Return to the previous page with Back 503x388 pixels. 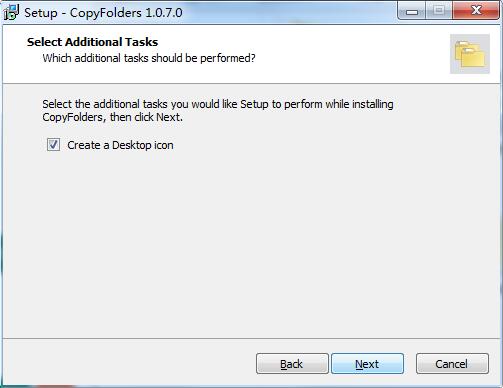pos(292,364)
